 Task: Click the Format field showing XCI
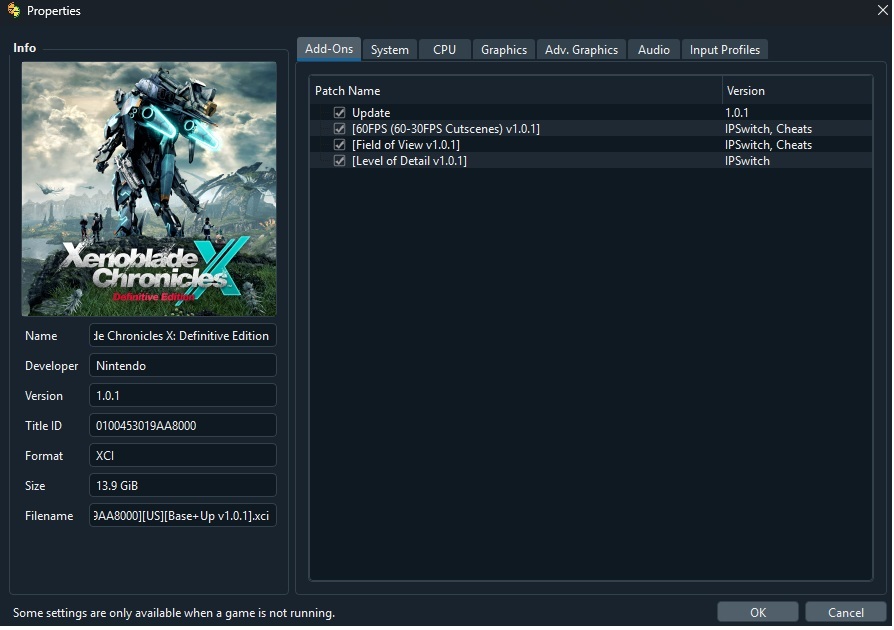(182, 456)
